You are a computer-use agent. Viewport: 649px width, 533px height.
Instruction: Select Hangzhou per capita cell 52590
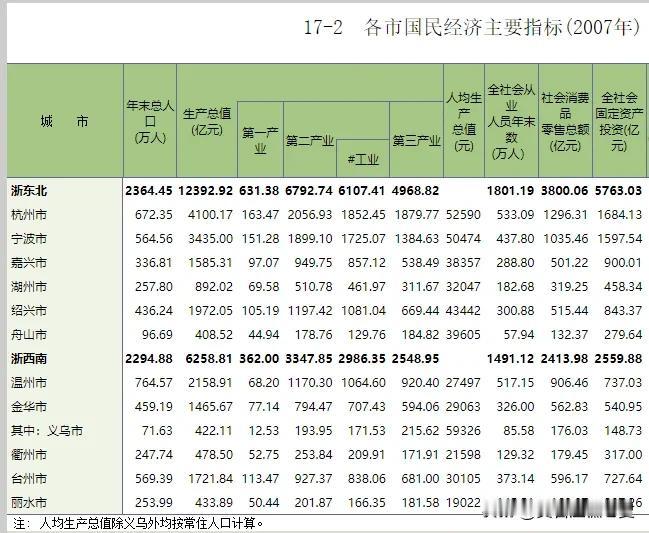click(x=464, y=215)
